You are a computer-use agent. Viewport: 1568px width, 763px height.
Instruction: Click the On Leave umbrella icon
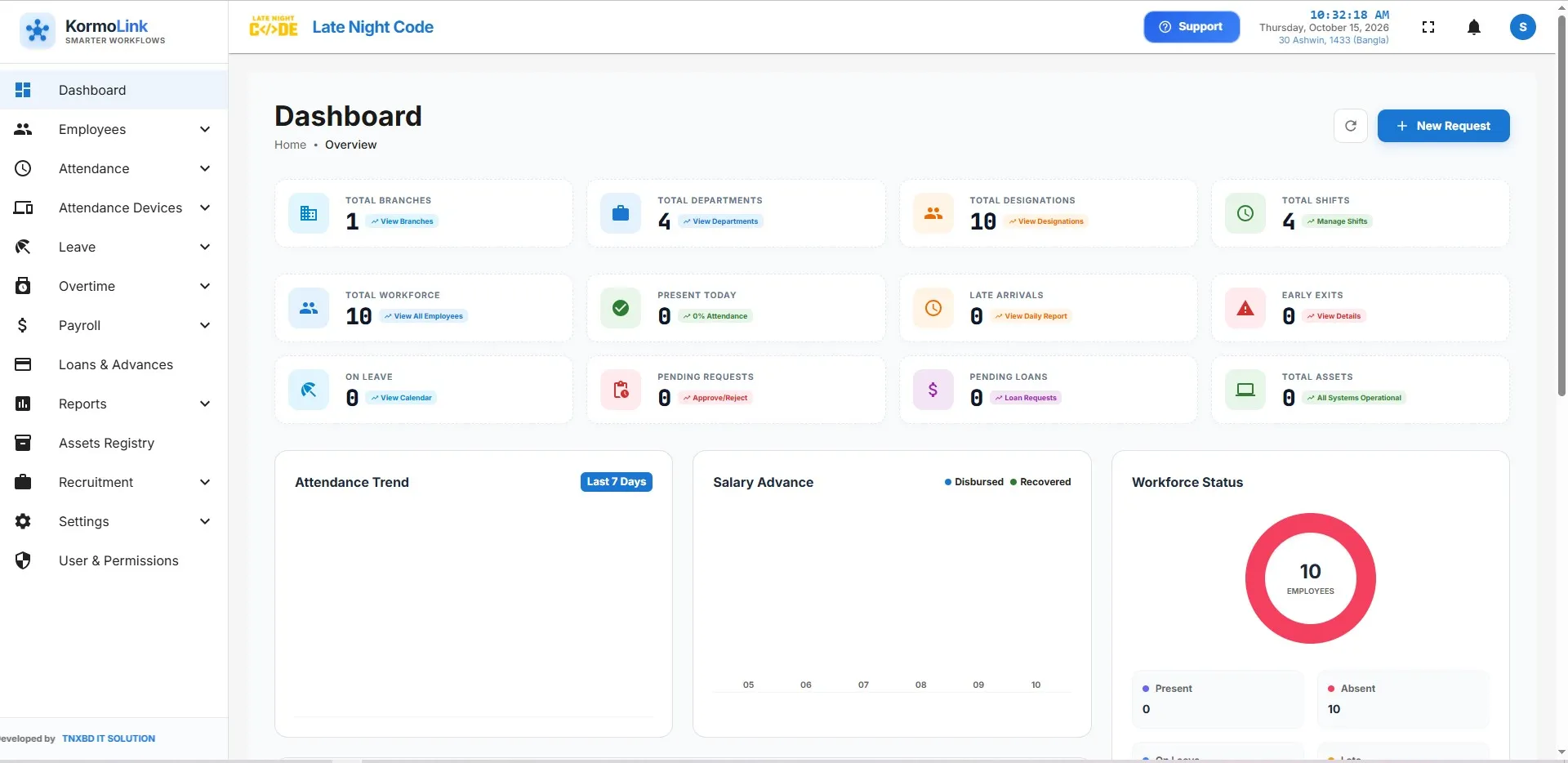click(x=309, y=390)
